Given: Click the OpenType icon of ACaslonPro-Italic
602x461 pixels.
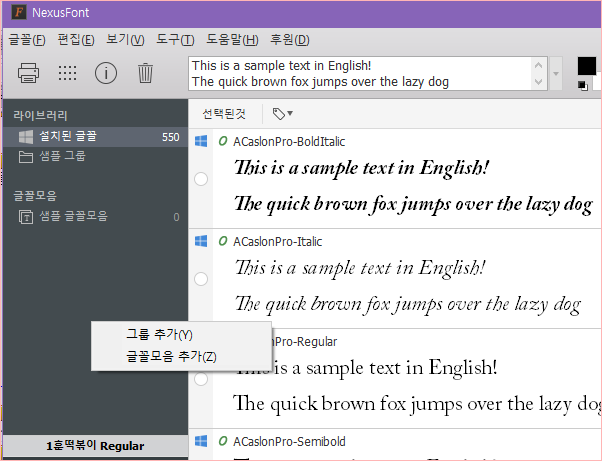Looking at the screenshot, I should 223,241.
